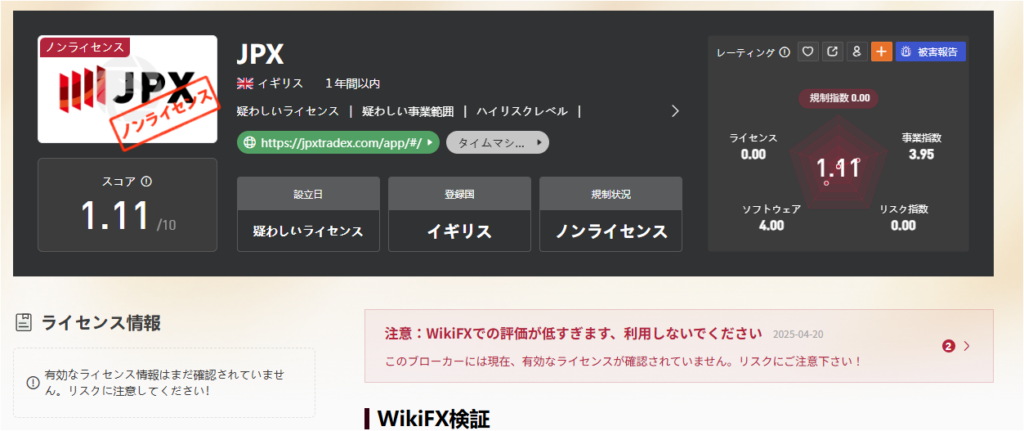Click the 規制状況 ノンライセンス card

tap(611, 214)
